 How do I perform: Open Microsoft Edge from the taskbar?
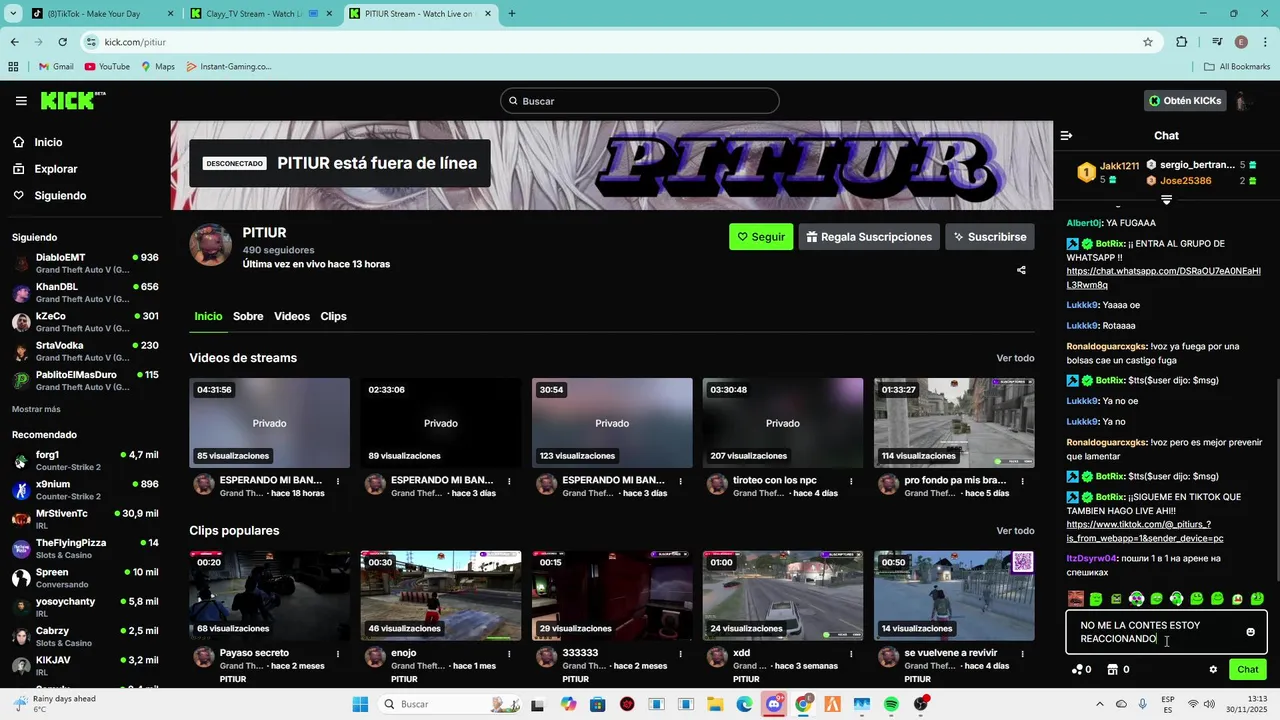744,704
